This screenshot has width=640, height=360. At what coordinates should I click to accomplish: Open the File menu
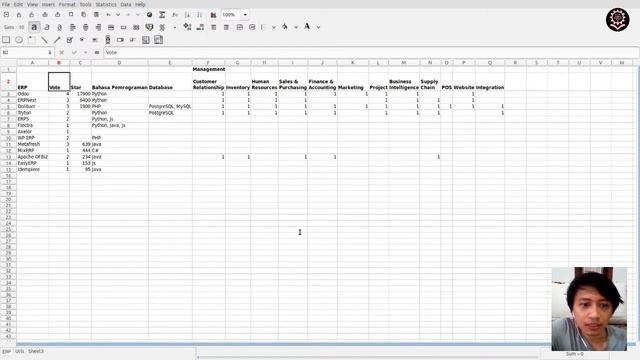[x=6, y=4]
